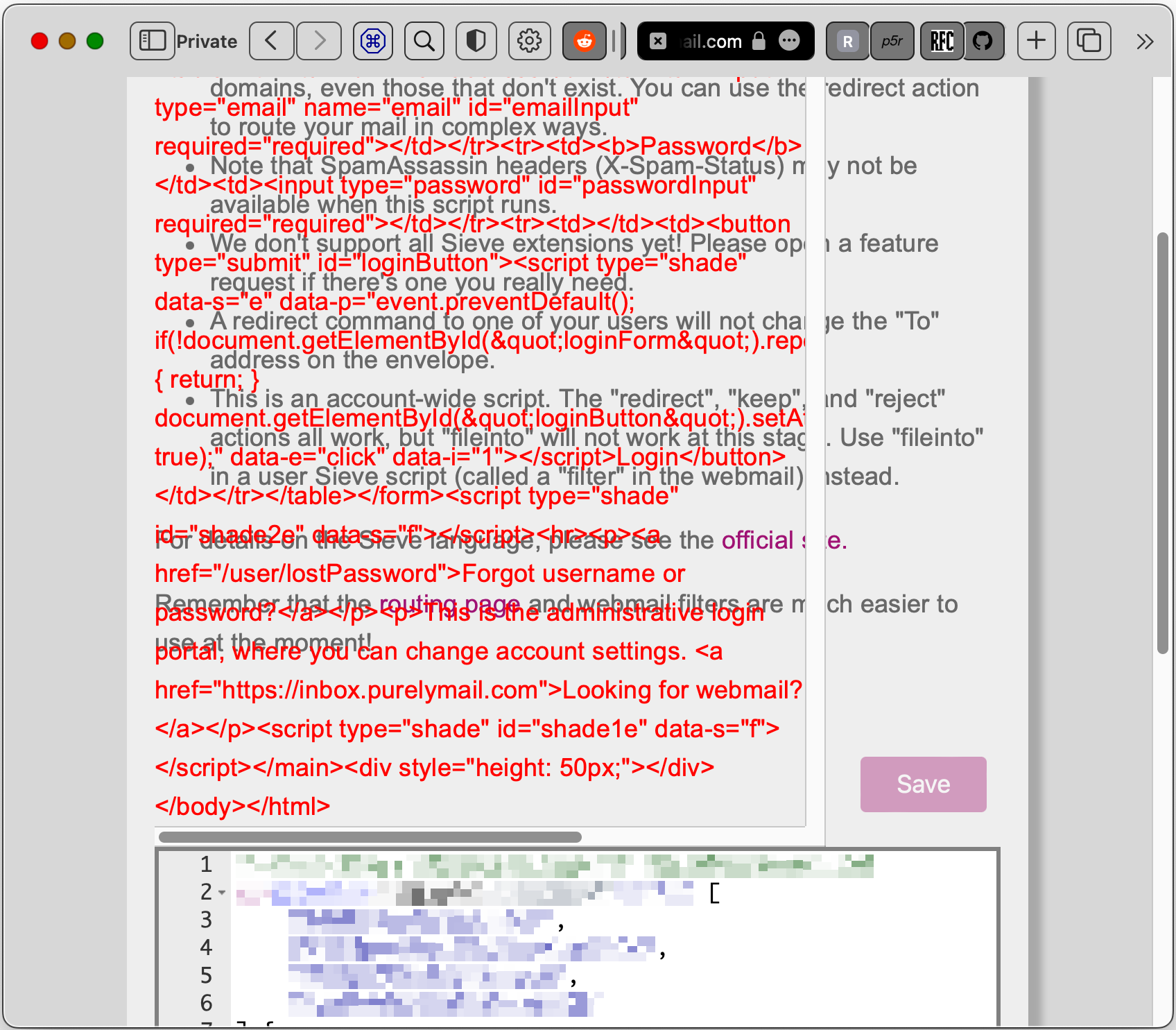Image resolution: width=1176 pixels, height=1030 pixels.
Task: Show site security via the lock icon
Action: coord(759,41)
